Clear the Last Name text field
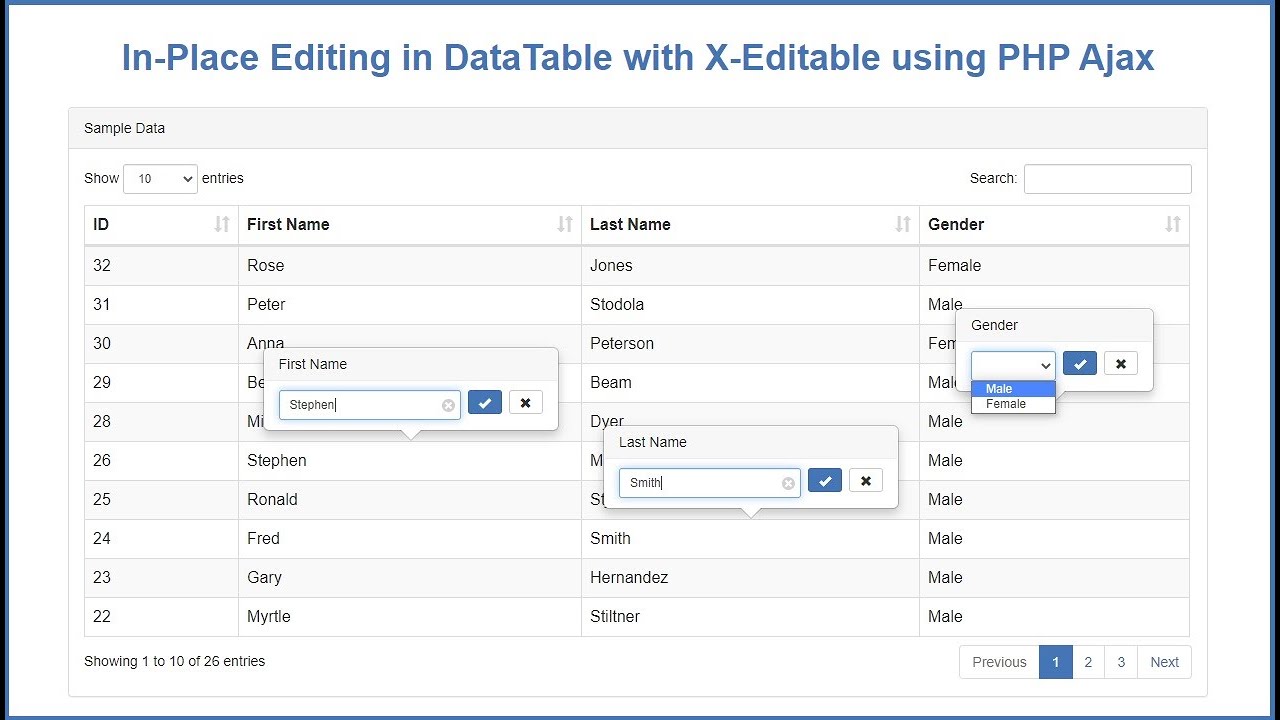 pos(788,483)
